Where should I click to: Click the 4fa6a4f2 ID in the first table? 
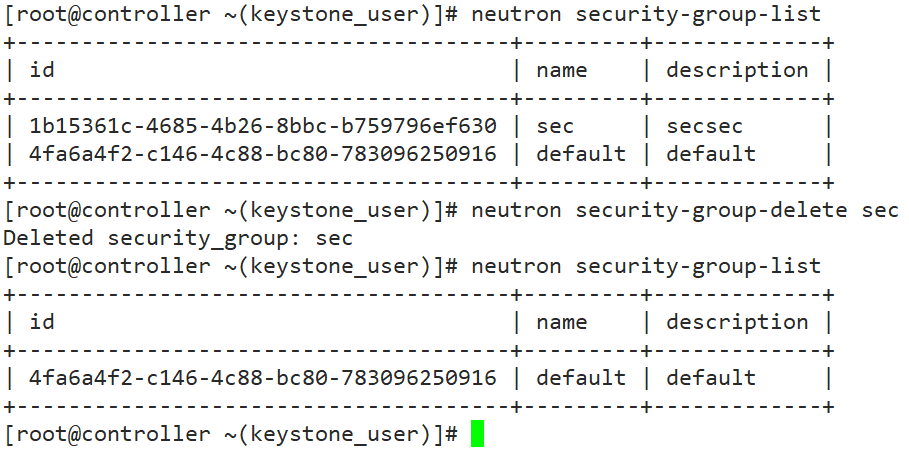(263, 154)
